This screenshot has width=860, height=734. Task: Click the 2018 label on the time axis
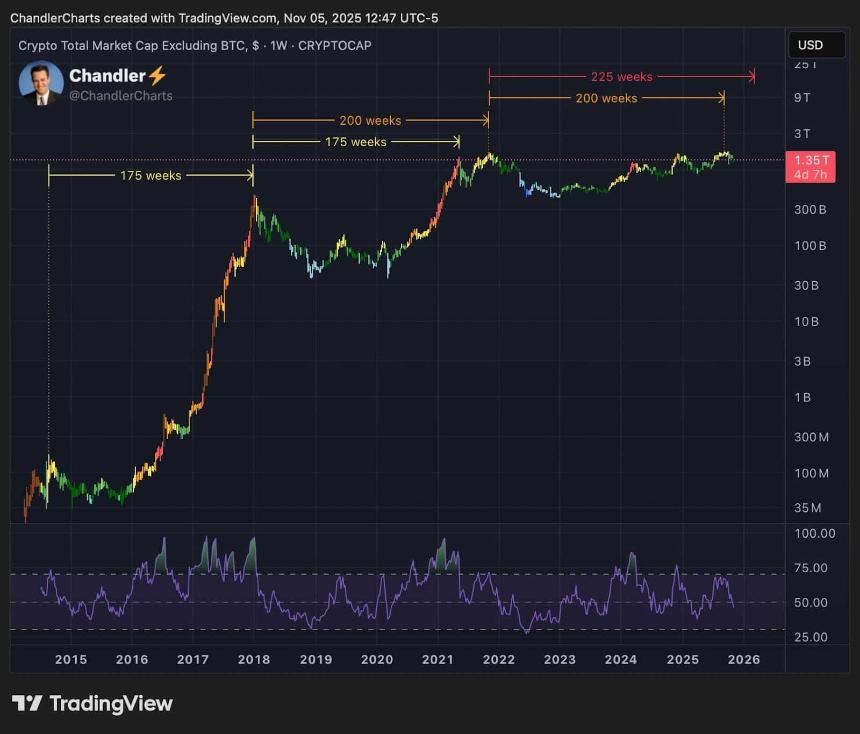tap(254, 659)
